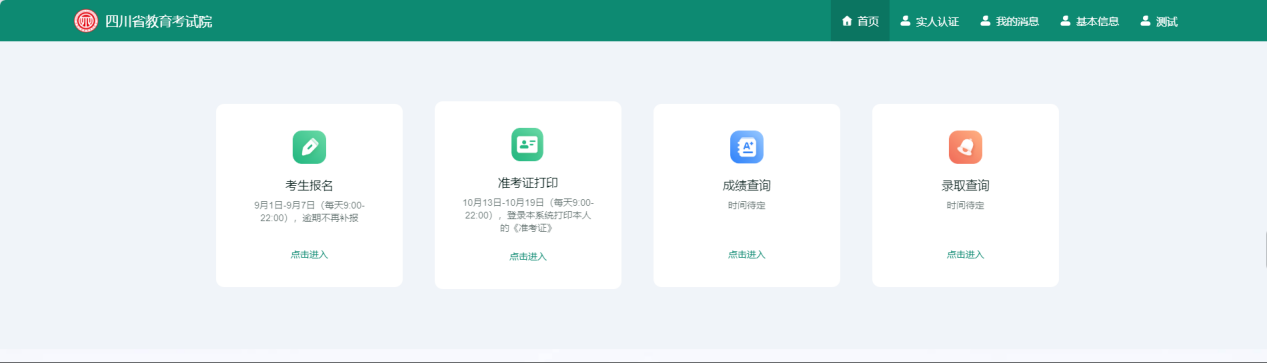The width and height of the screenshot is (1267, 363).
Task: Click the person icon beside 我的消息
Action: pyautogui.click(x=985, y=21)
